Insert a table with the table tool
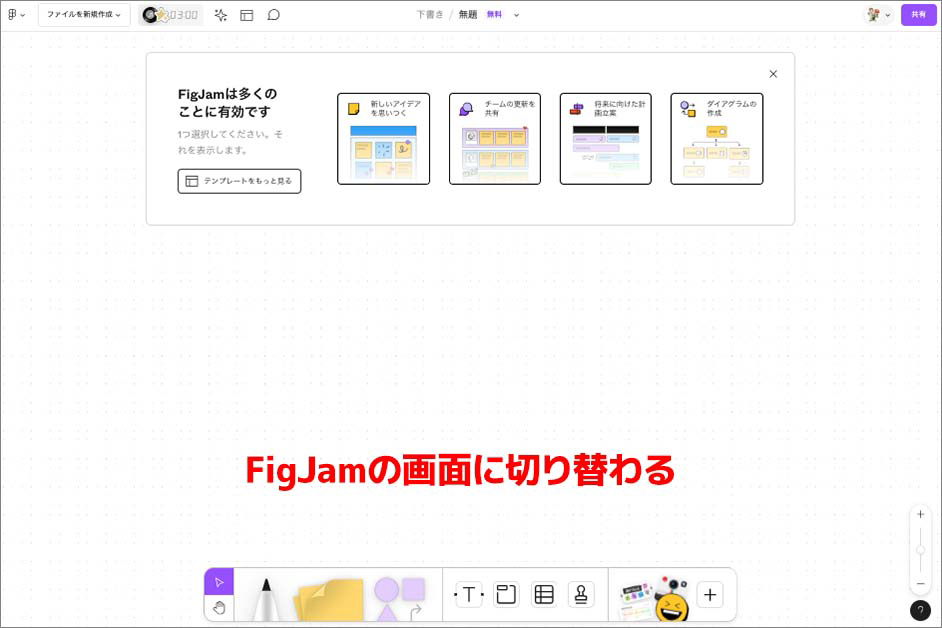This screenshot has height=628, width=942. point(544,594)
